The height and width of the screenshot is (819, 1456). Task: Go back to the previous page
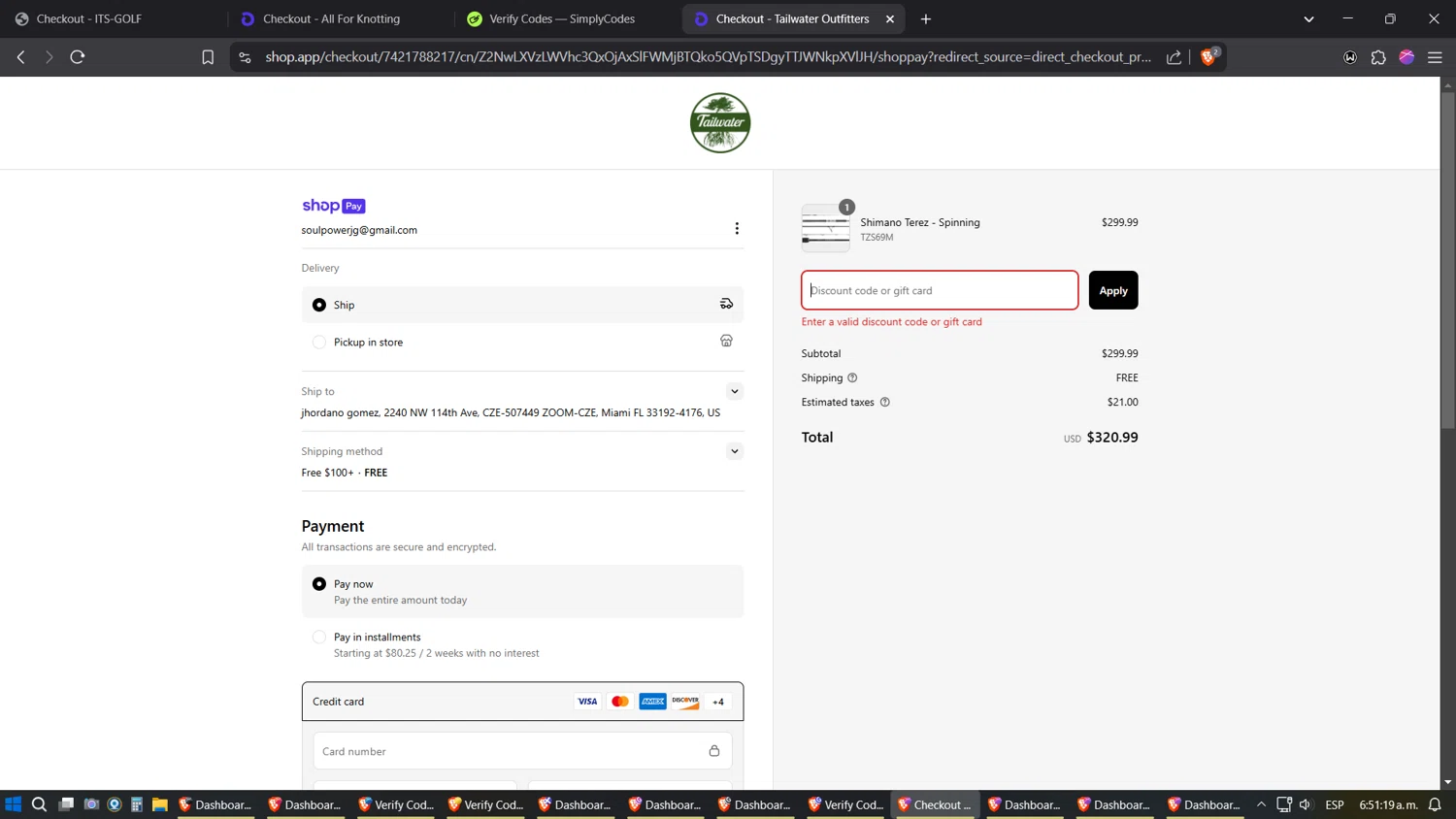[x=20, y=57]
